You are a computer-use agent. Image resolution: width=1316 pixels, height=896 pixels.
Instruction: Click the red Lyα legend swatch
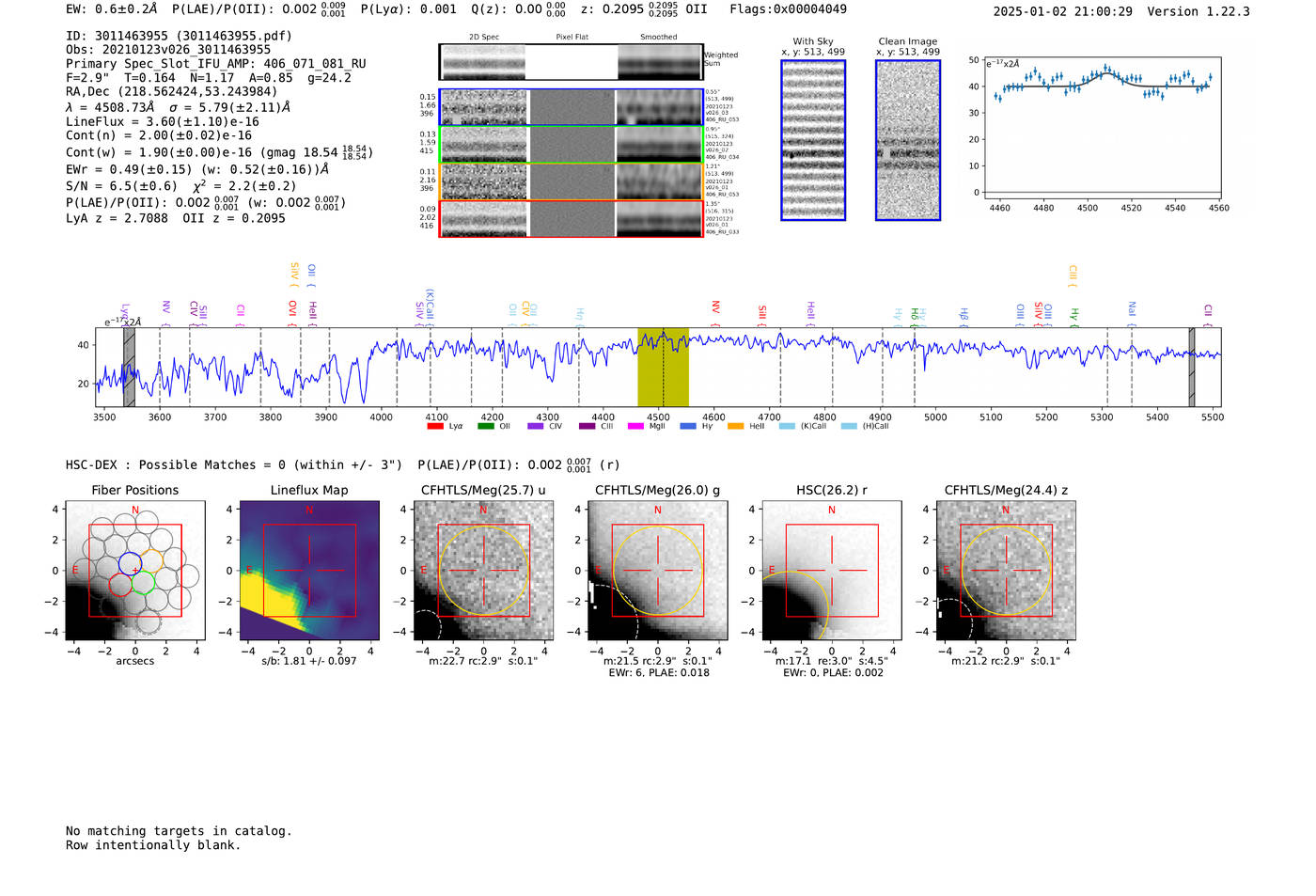pyautogui.click(x=435, y=426)
